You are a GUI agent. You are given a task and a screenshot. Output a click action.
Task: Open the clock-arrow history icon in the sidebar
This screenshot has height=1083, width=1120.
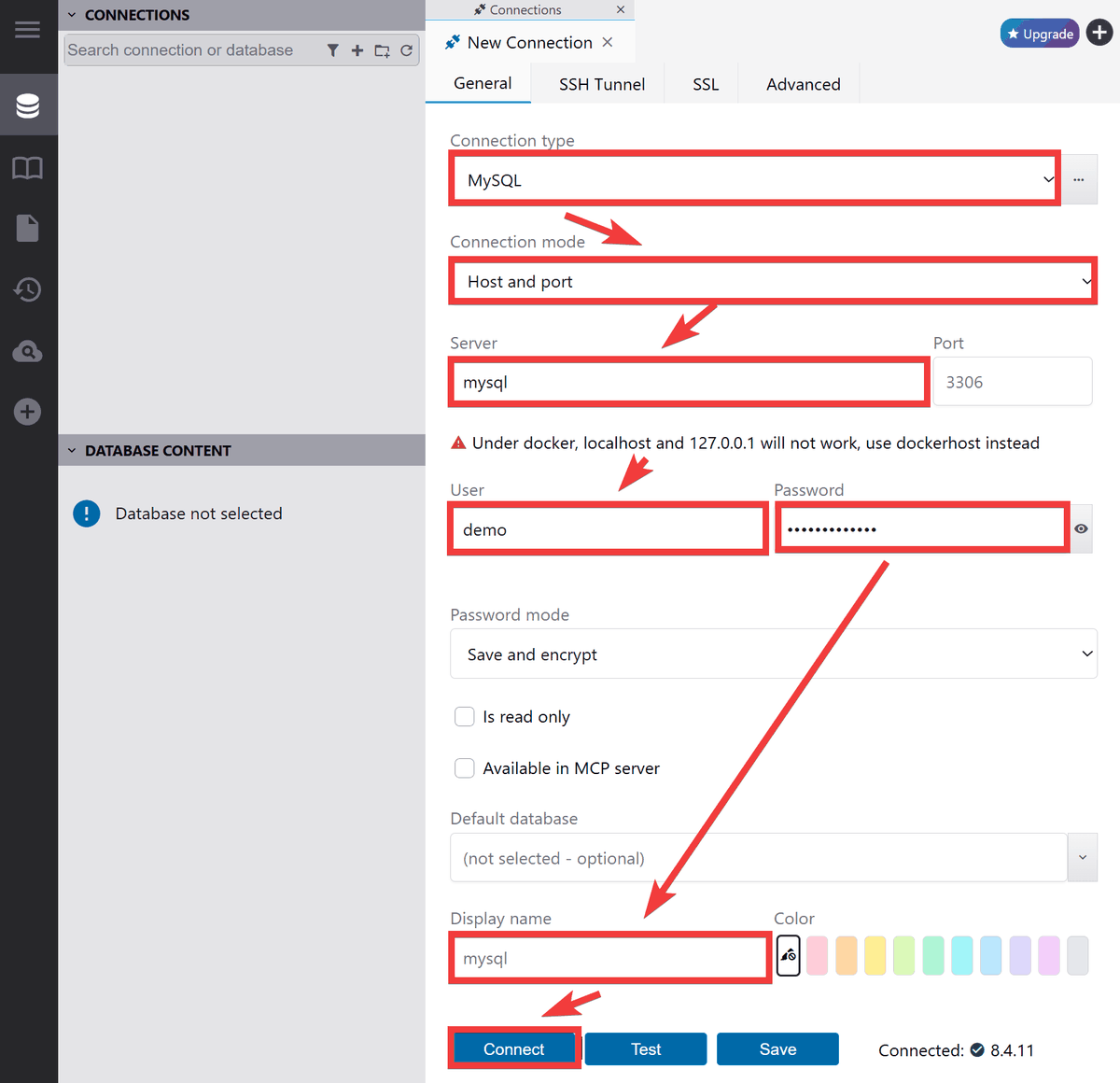(28, 289)
